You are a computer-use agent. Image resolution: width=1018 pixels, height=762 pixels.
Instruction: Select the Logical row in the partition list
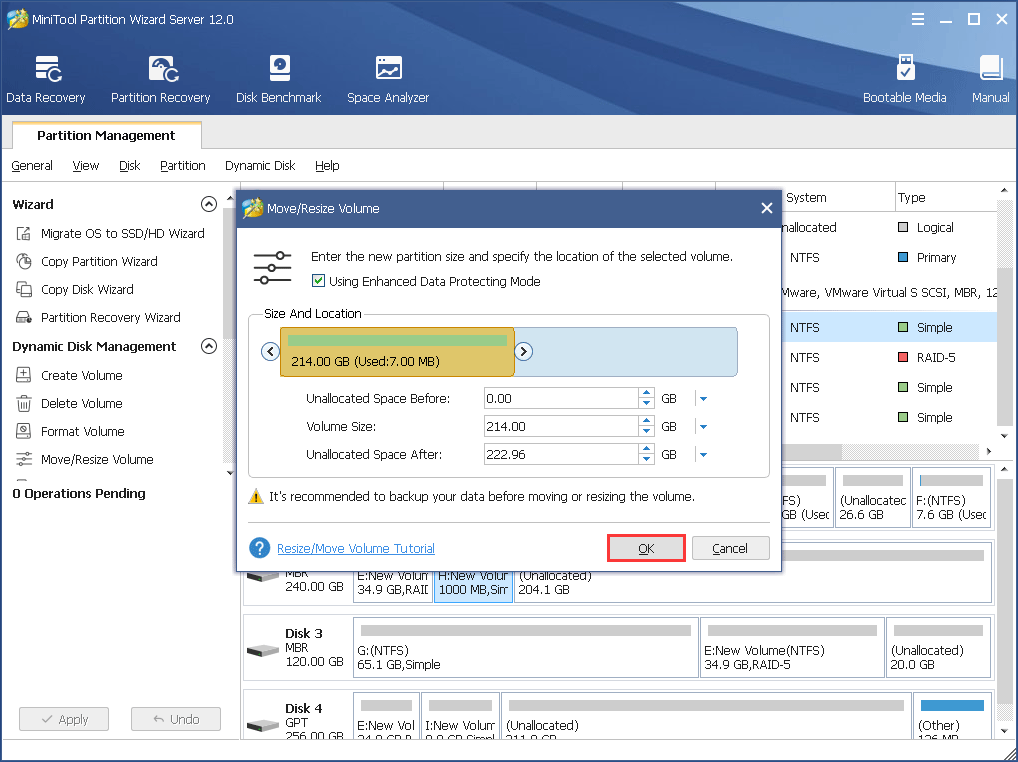coord(889,227)
